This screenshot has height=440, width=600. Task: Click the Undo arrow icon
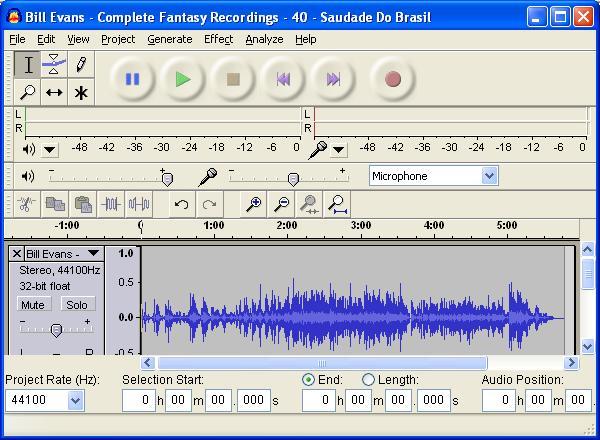pos(182,204)
